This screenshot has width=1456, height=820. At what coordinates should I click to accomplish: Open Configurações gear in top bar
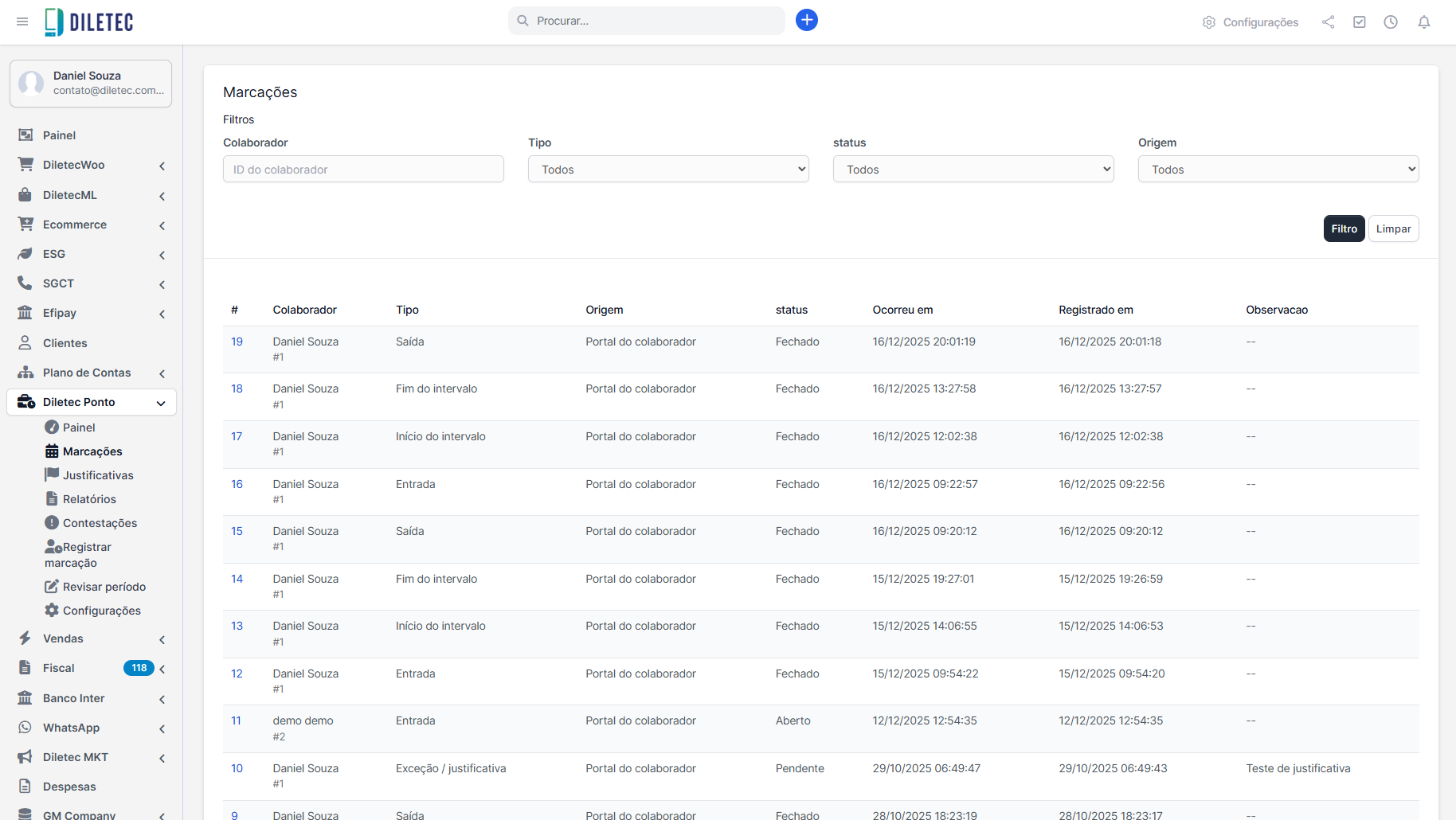click(x=1251, y=22)
